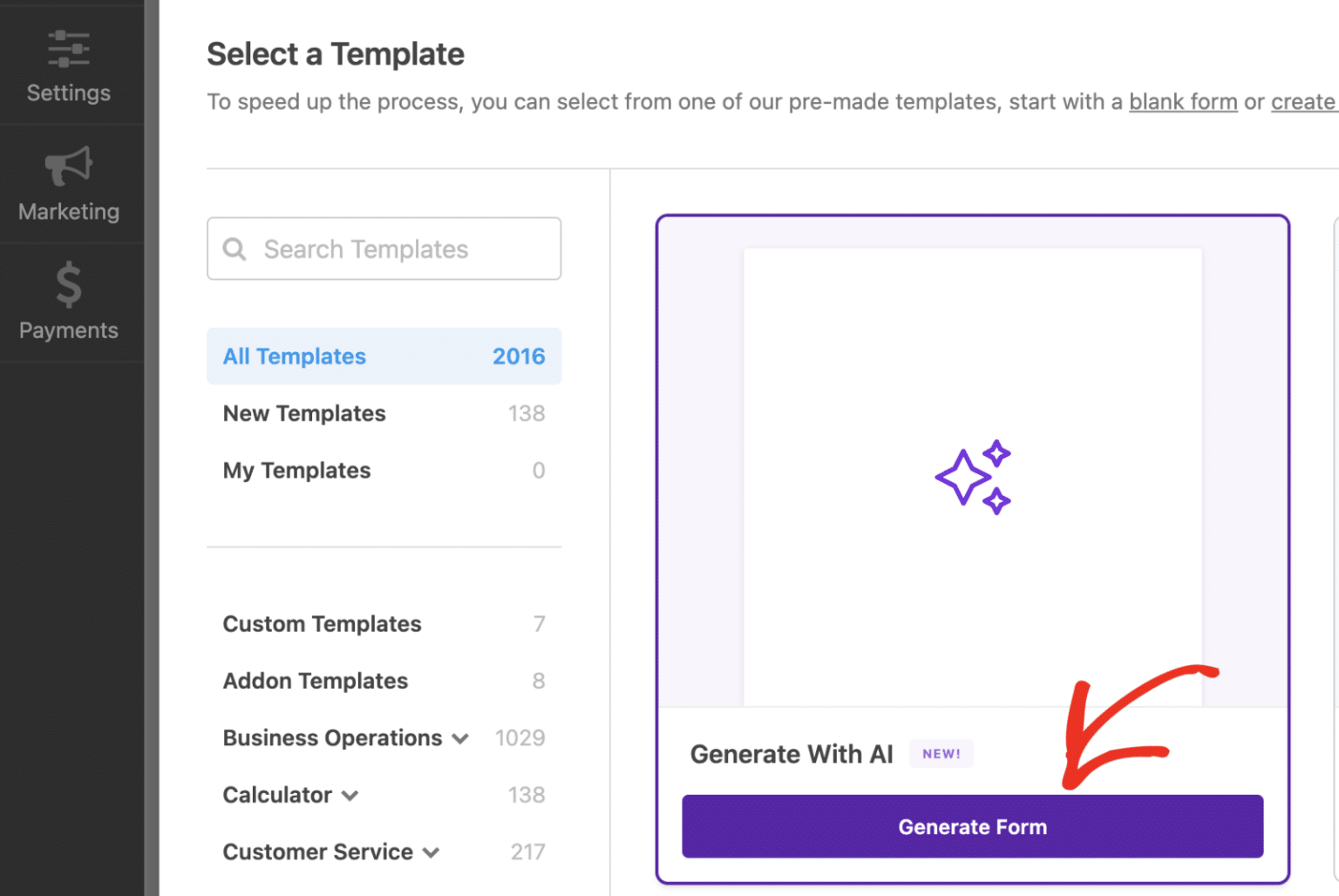Screen dimensions: 1339x896
Task: Click inside the Search Templates field
Action: (x=384, y=249)
